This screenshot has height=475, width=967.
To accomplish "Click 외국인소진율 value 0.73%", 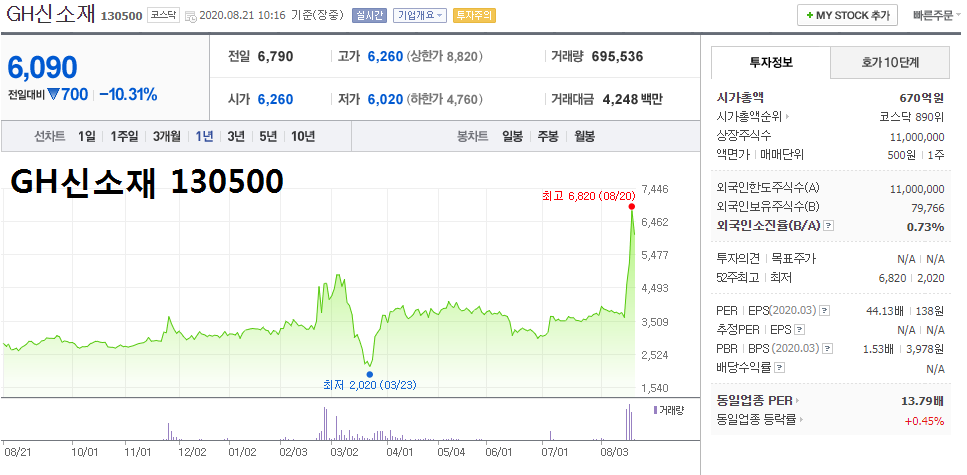I will [925, 227].
